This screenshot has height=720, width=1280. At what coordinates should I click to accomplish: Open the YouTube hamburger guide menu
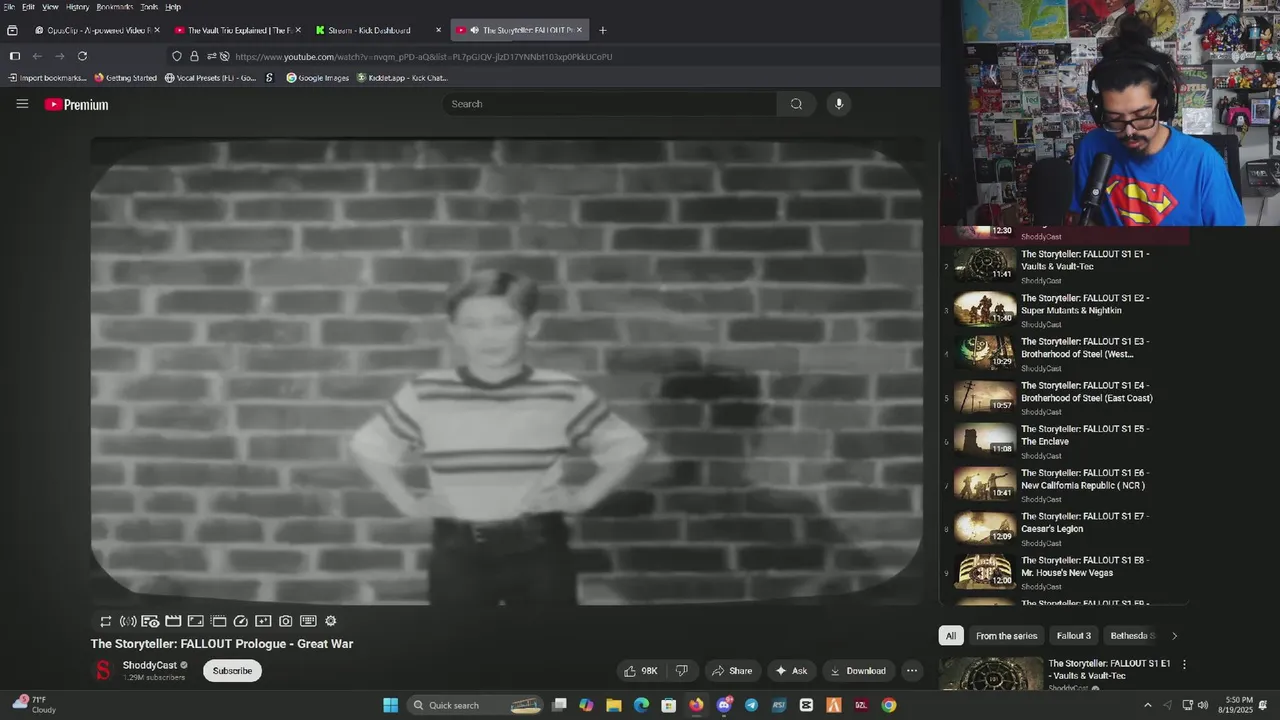pyautogui.click(x=22, y=104)
